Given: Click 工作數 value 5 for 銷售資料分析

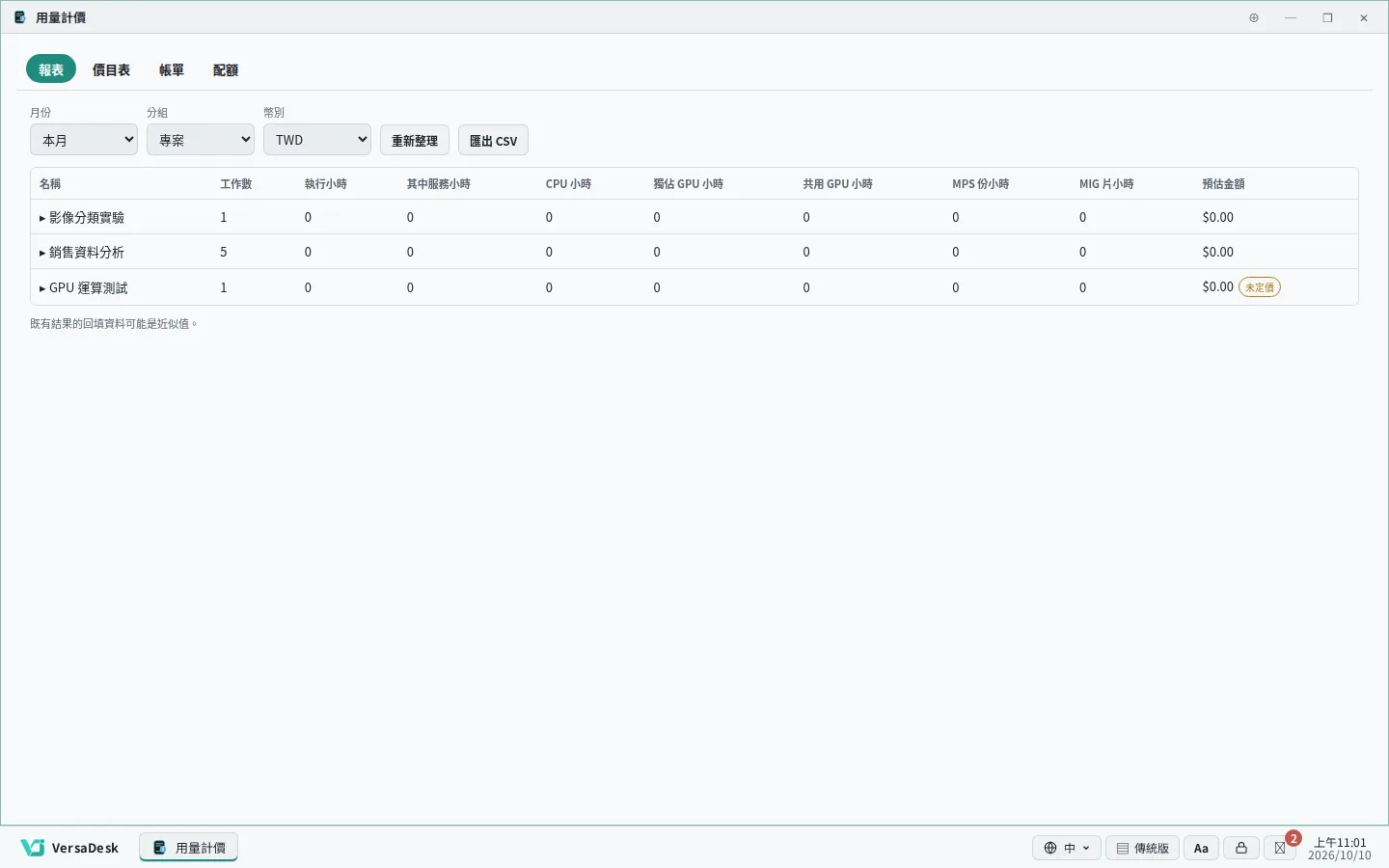Looking at the screenshot, I should tap(224, 252).
